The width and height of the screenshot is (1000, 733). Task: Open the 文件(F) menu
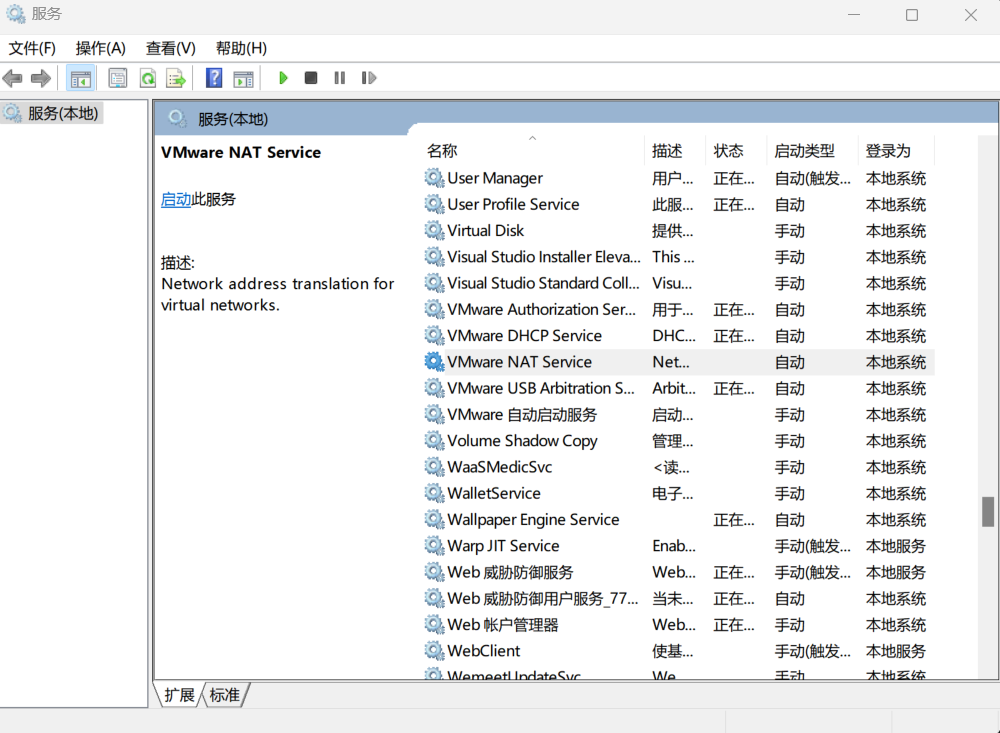point(32,48)
